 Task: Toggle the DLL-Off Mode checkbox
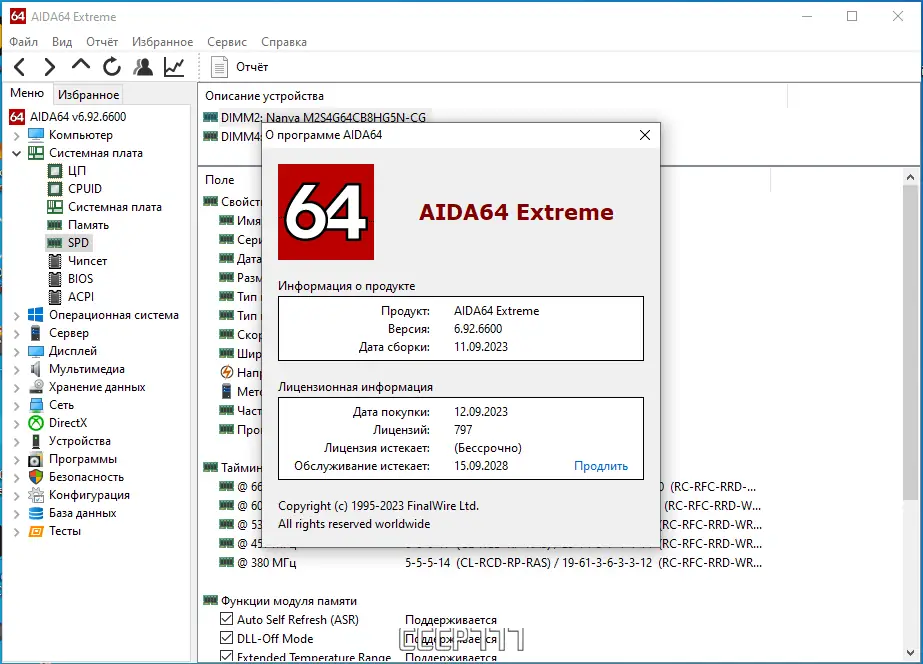(226, 637)
